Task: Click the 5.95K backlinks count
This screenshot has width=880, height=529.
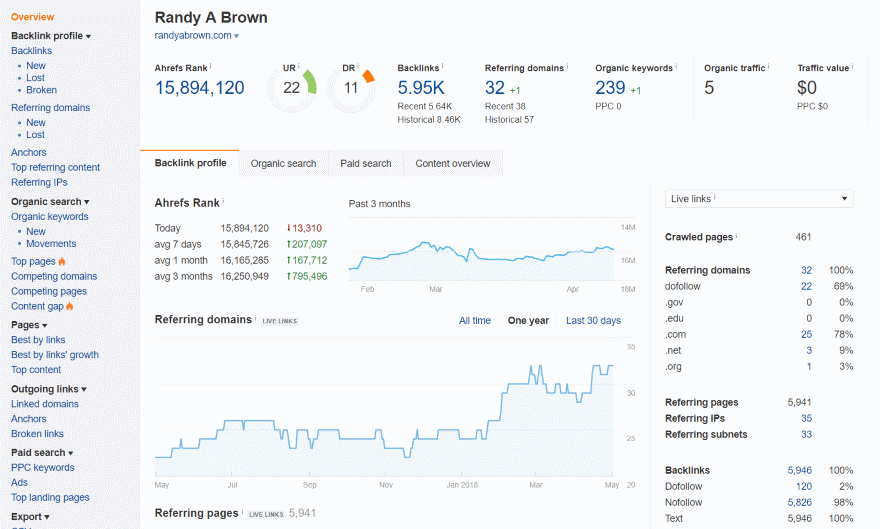Action: [x=421, y=88]
